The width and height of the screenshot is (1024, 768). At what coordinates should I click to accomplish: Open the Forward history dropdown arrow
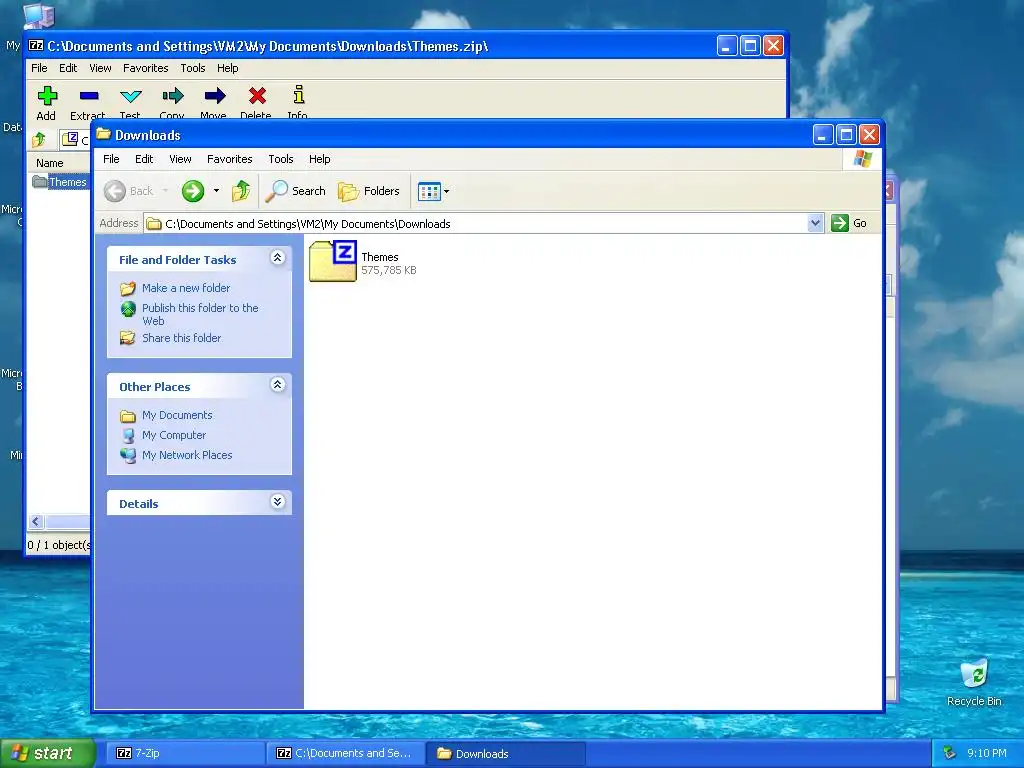tap(216, 191)
